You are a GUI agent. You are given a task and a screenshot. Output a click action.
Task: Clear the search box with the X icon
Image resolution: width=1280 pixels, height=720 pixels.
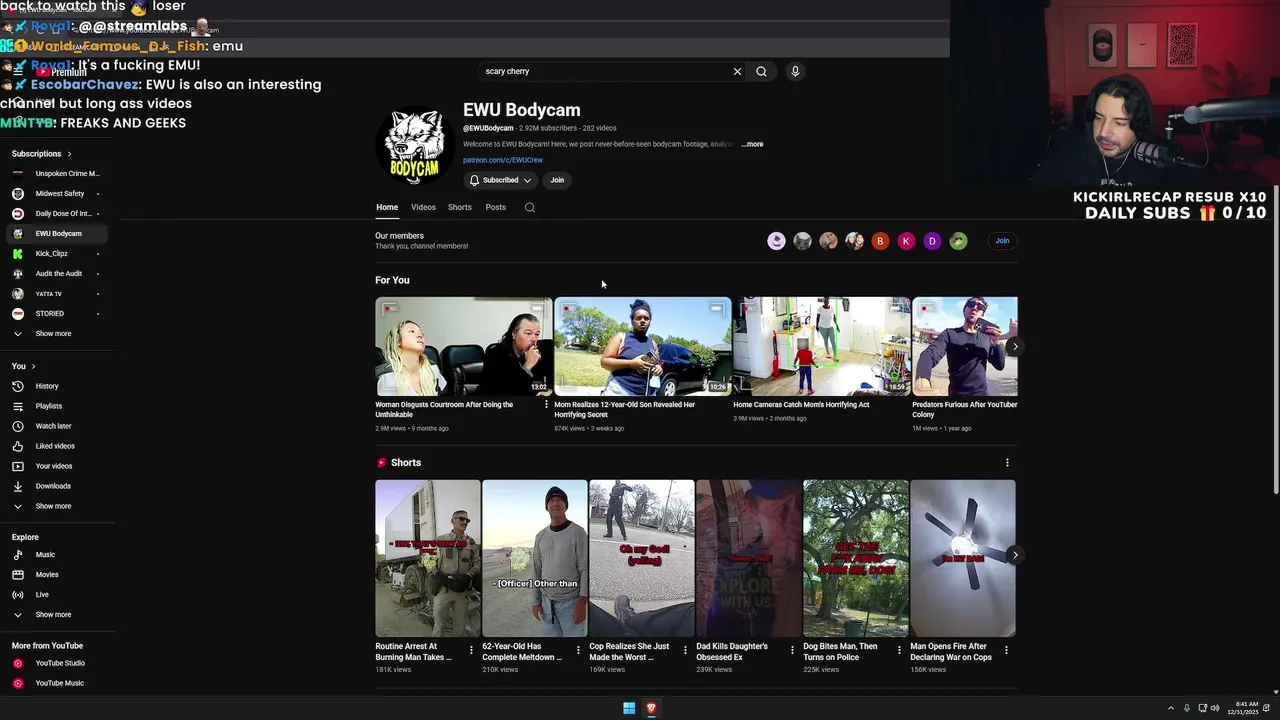click(x=737, y=71)
